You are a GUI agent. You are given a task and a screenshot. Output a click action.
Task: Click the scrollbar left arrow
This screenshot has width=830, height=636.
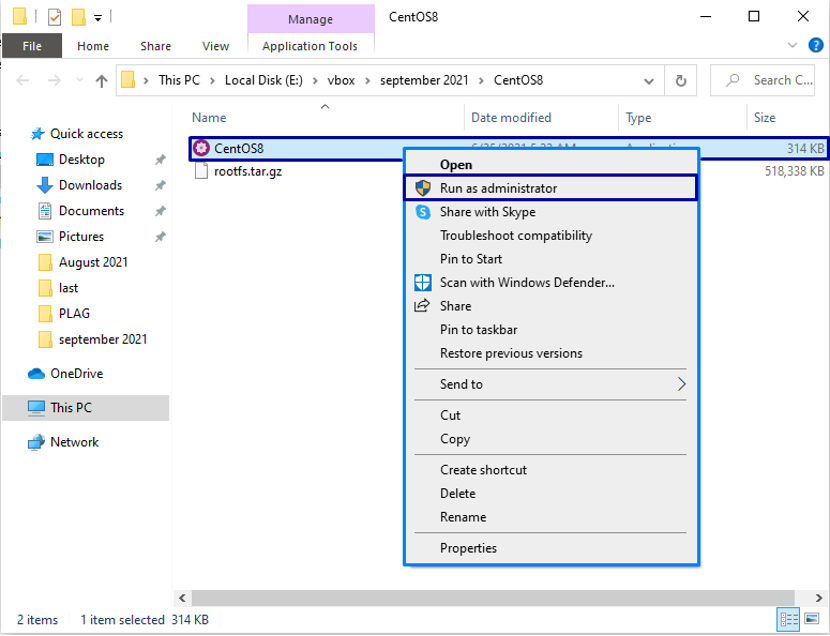182,598
